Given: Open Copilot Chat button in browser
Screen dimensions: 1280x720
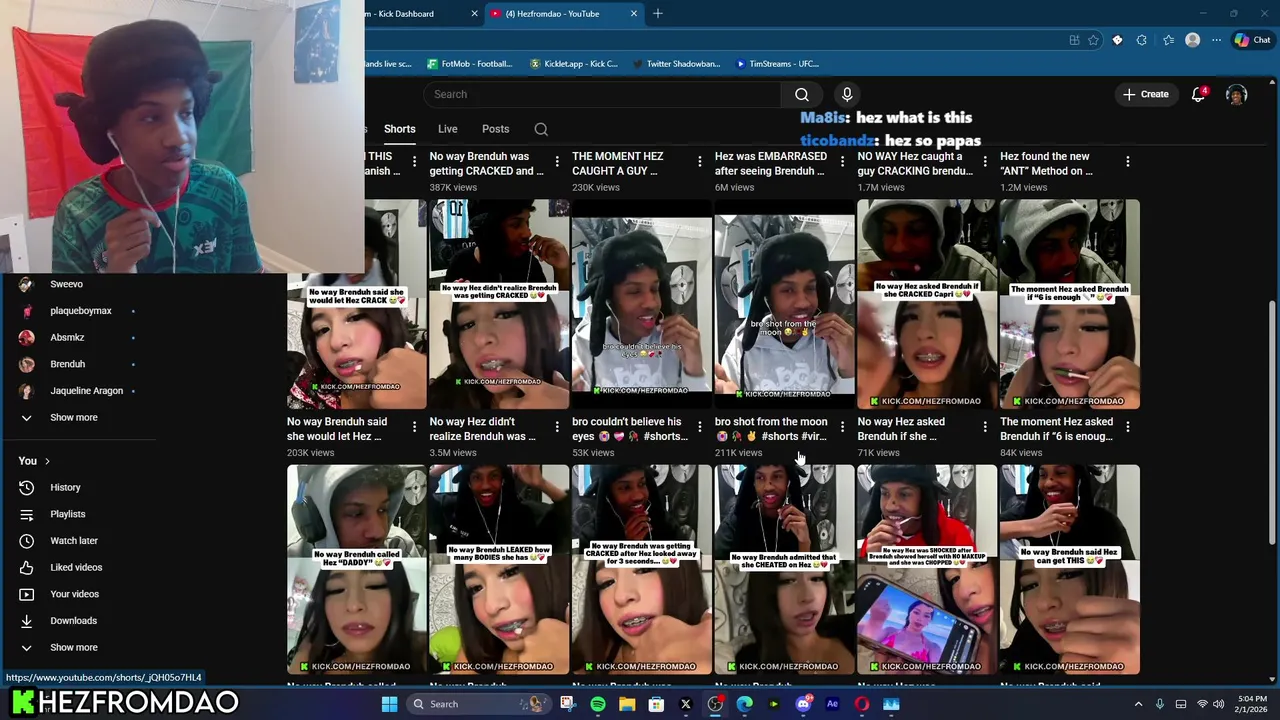Looking at the screenshot, I should point(1252,40).
